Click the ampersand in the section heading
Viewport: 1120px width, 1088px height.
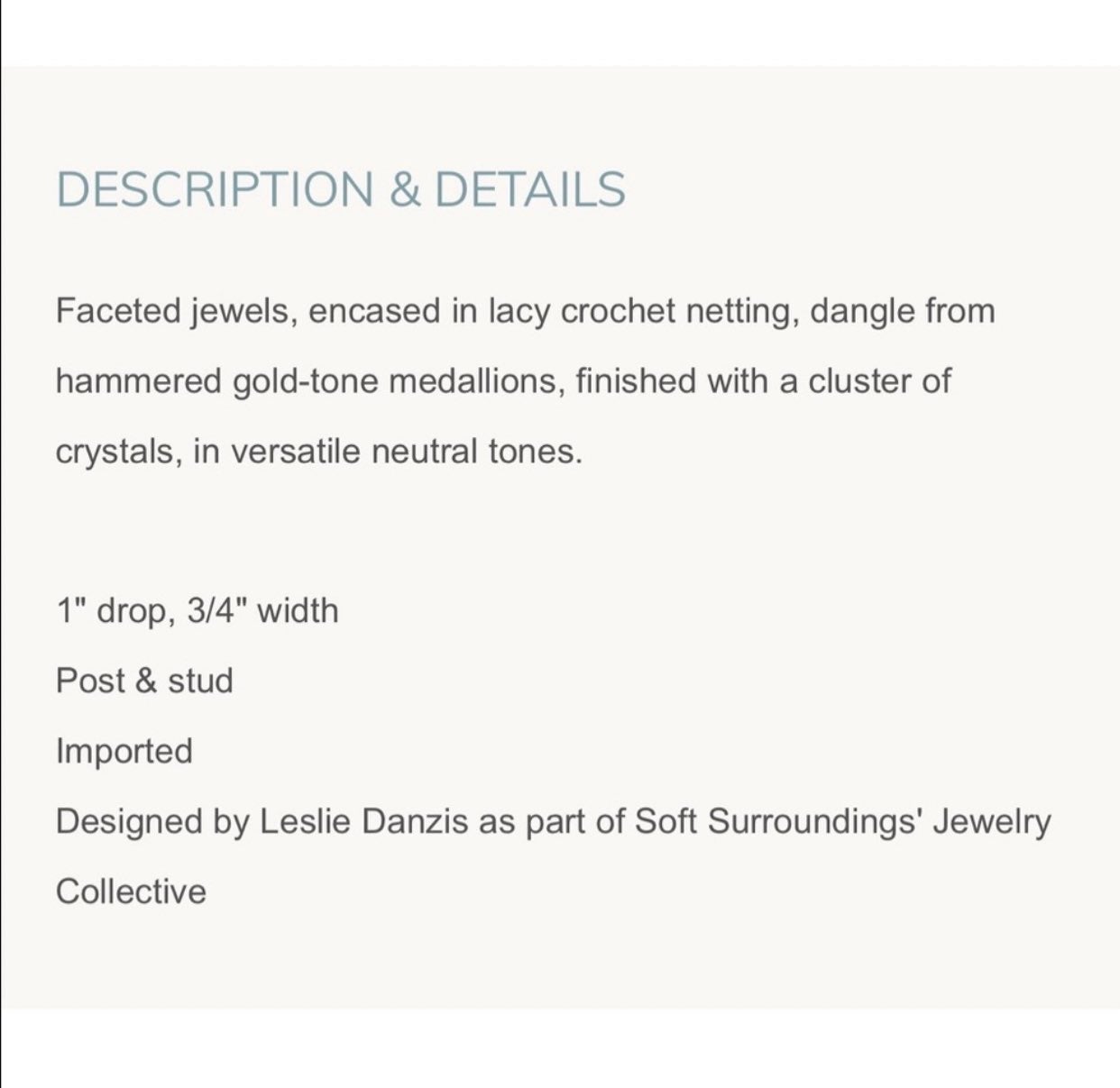tap(405, 190)
